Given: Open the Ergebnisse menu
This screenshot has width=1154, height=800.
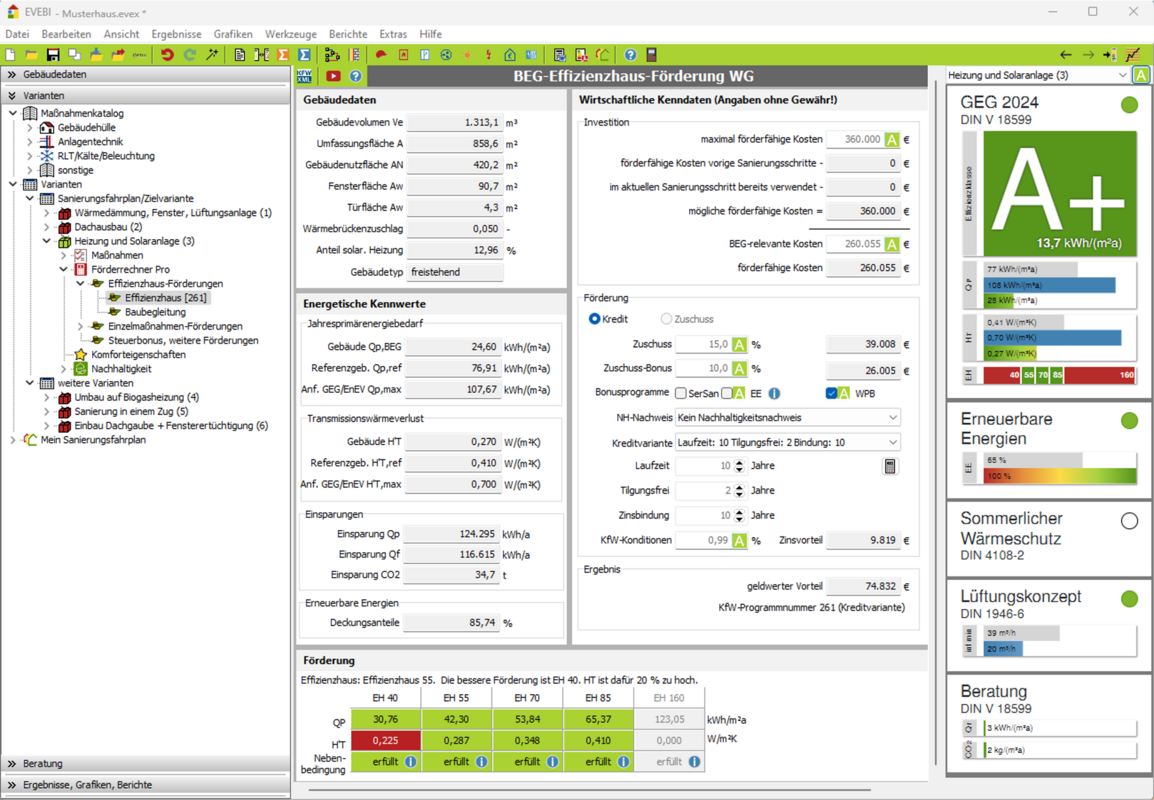Looking at the screenshot, I should point(176,34).
